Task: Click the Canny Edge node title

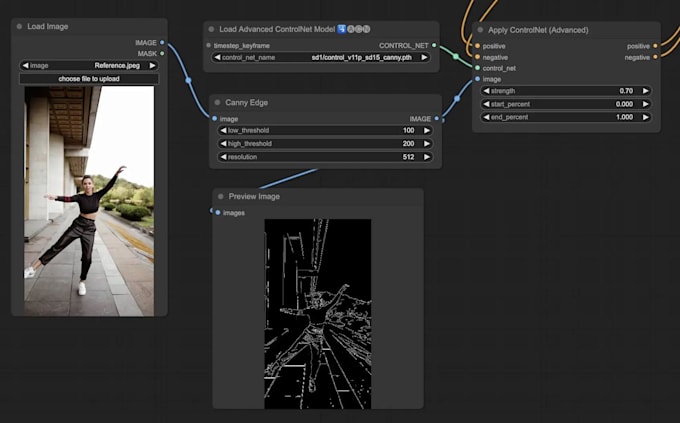Action: [246, 102]
